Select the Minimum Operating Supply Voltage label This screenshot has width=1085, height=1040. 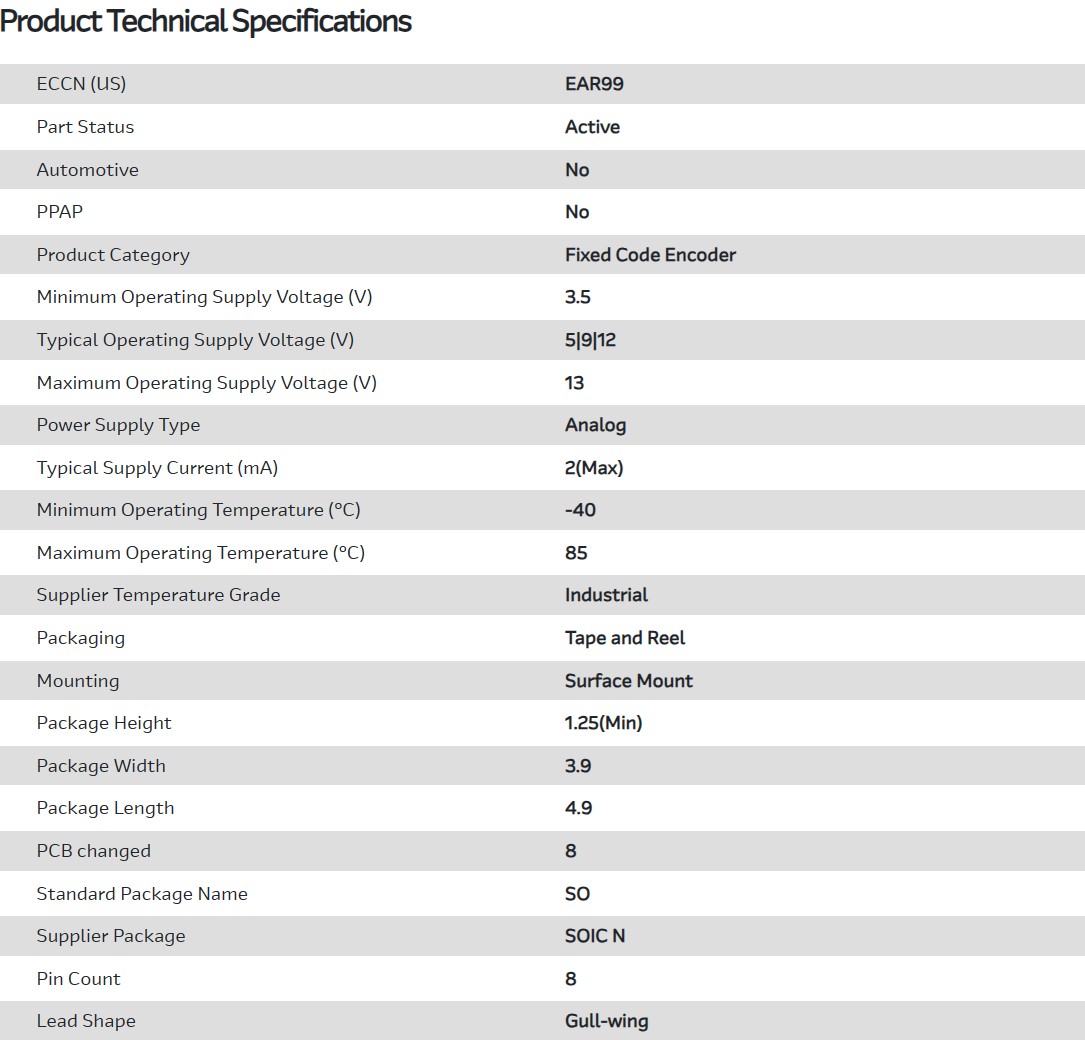click(x=204, y=297)
